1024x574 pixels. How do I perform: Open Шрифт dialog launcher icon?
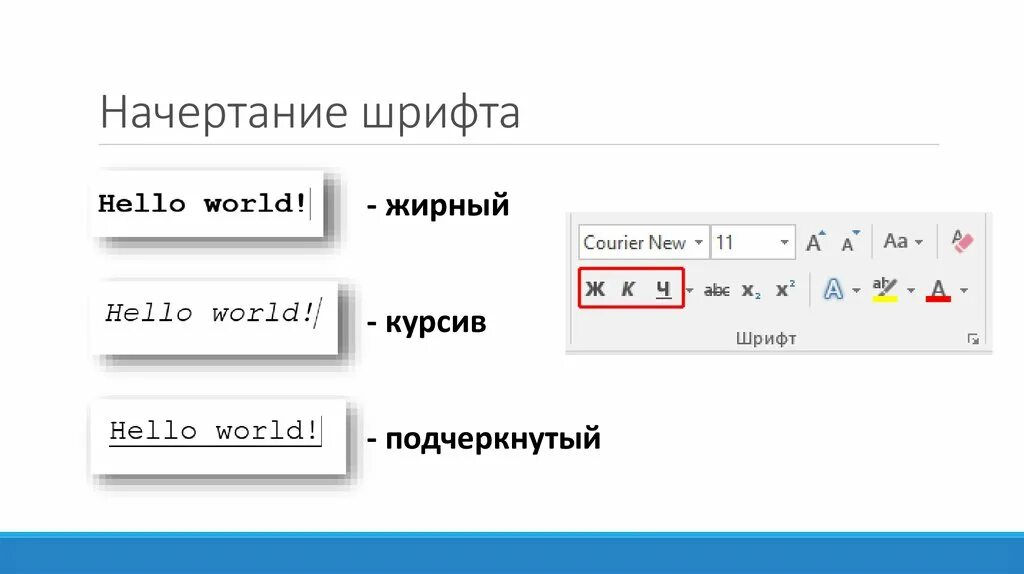point(973,339)
